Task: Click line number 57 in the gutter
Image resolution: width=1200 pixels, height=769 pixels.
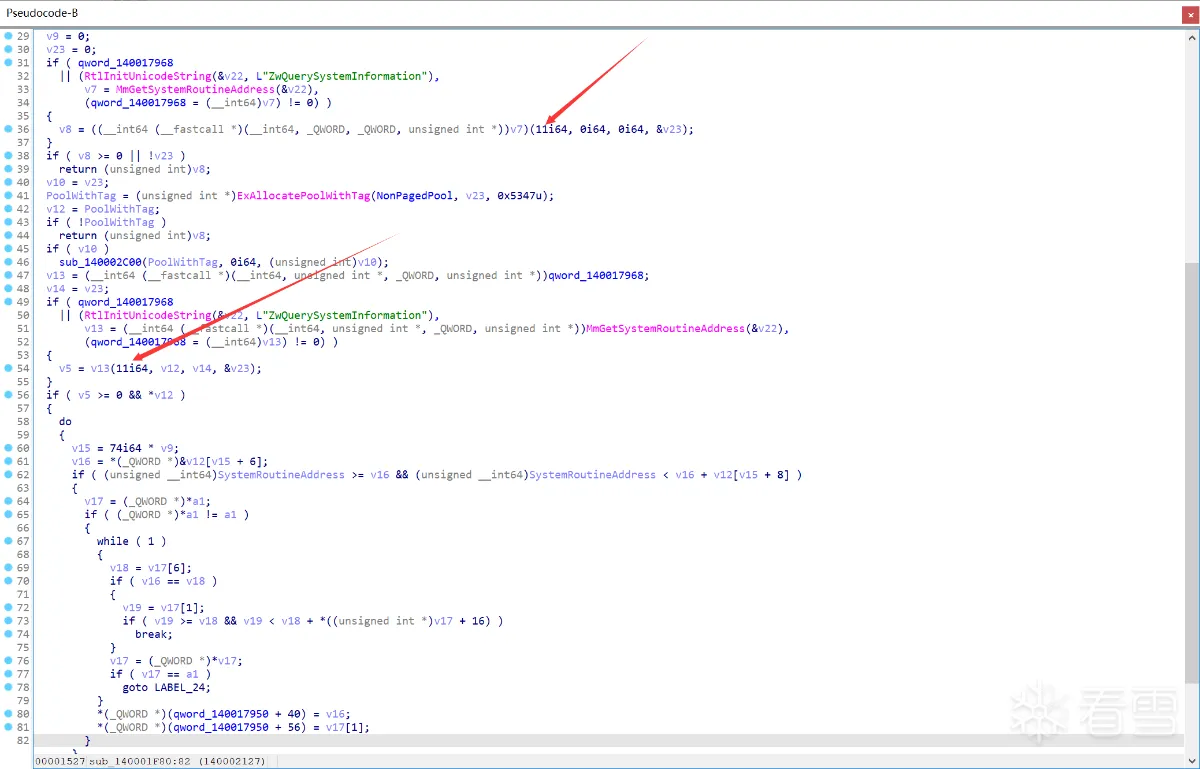Action: click(24, 408)
